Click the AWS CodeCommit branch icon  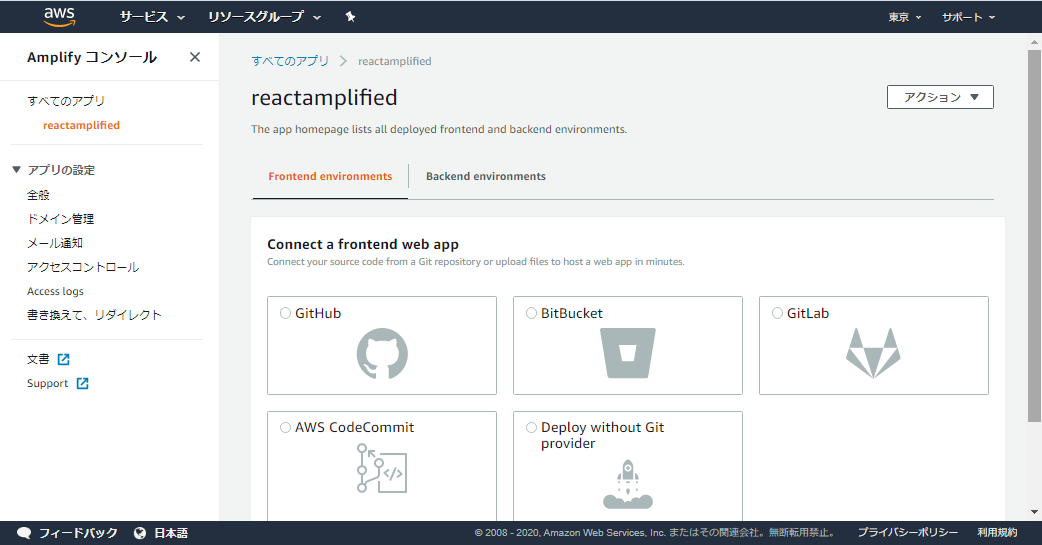[x=381, y=469]
